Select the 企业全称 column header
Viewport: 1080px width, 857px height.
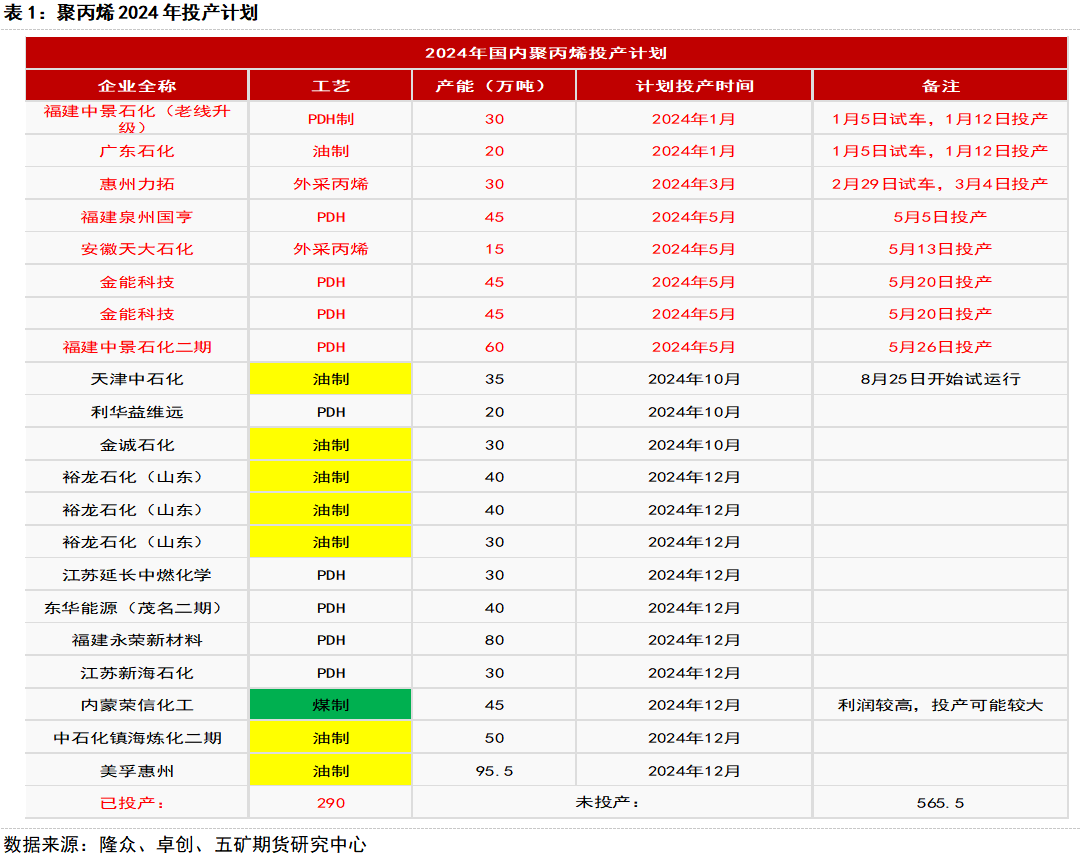point(136,86)
